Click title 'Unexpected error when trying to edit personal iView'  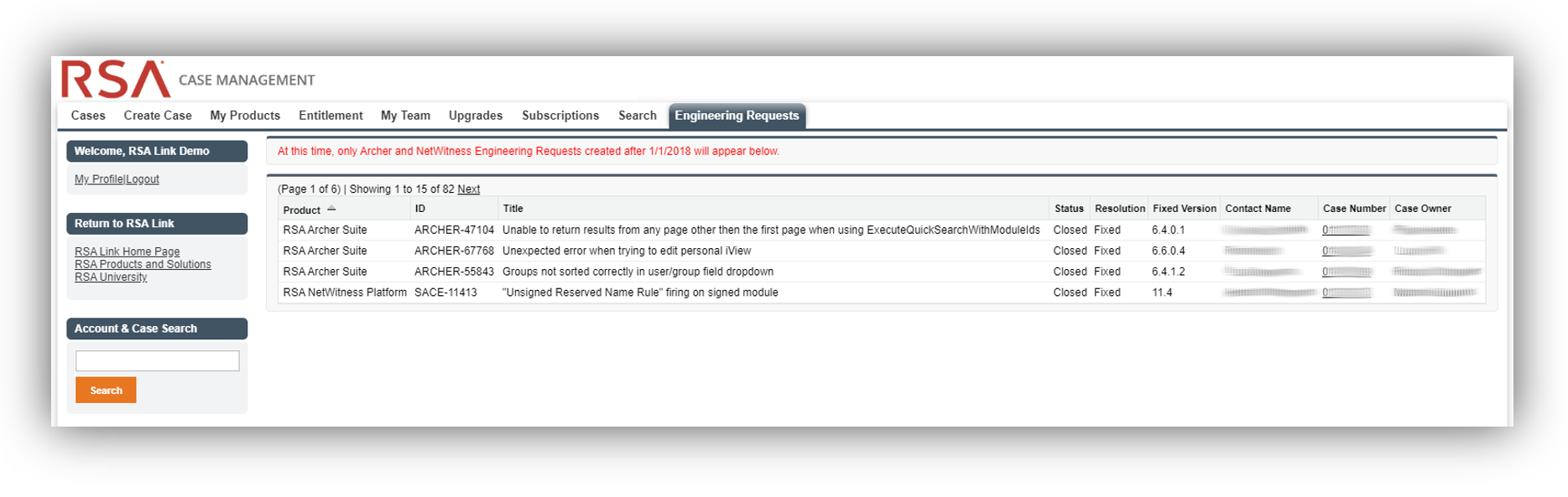627,251
